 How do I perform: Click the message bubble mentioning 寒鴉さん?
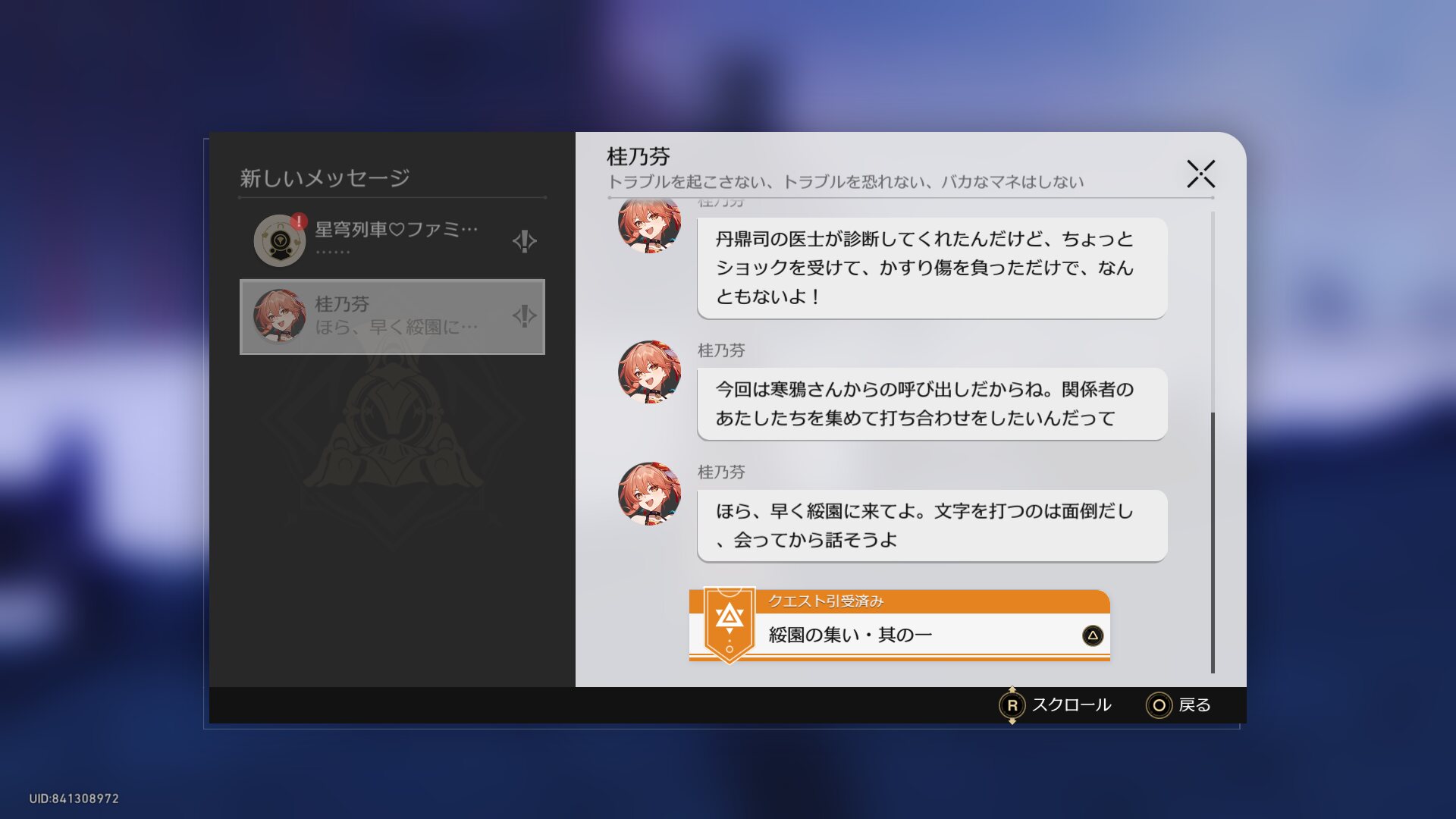coord(931,403)
